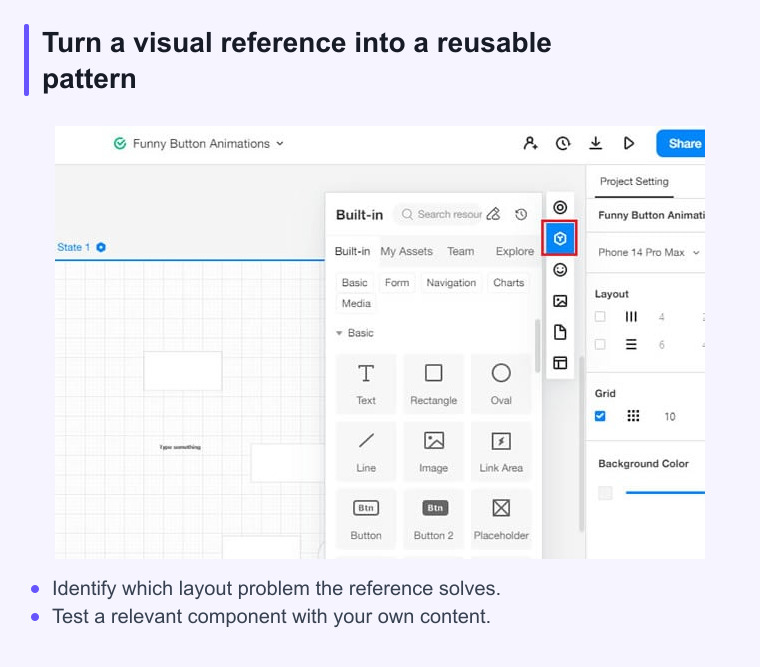Click the download icon in top bar
Image resolution: width=760 pixels, height=667 pixels.
(x=595, y=143)
